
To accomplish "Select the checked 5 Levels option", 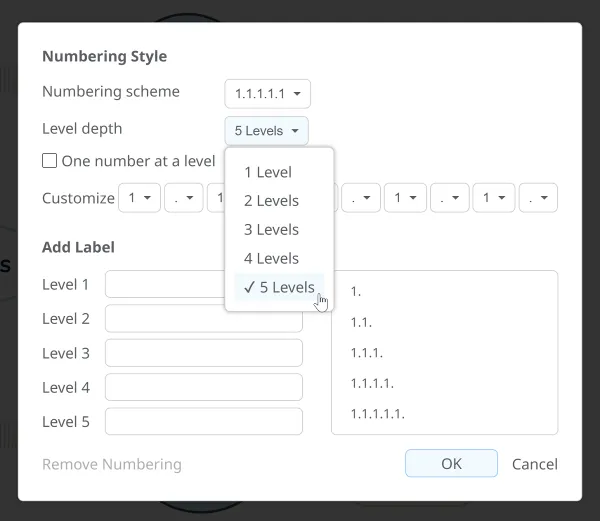I will [x=279, y=287].
